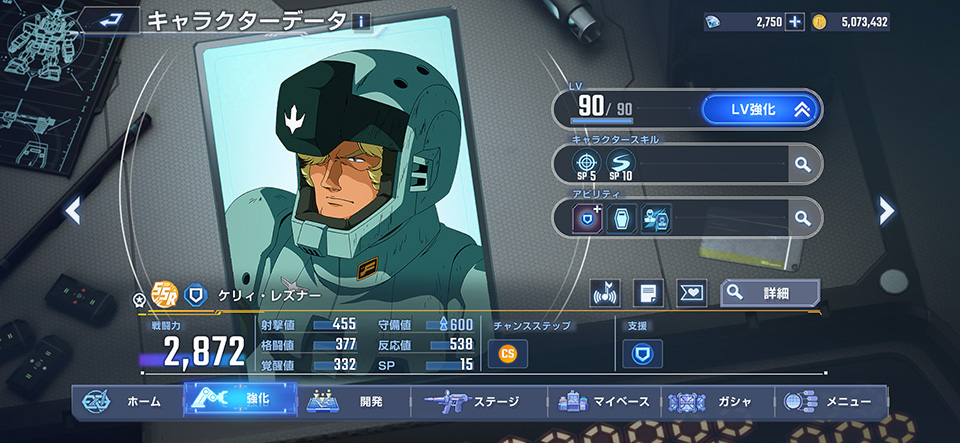
Task: Open the ガシャ tab
Action: [x=718, y=401]
